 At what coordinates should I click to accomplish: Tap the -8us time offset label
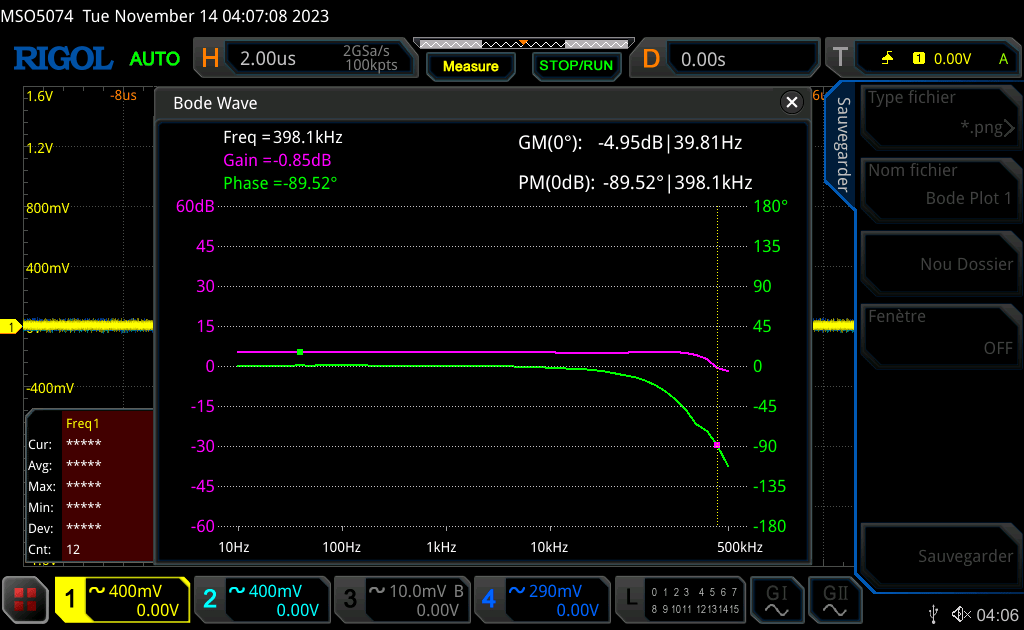click(x=123, y=95)
